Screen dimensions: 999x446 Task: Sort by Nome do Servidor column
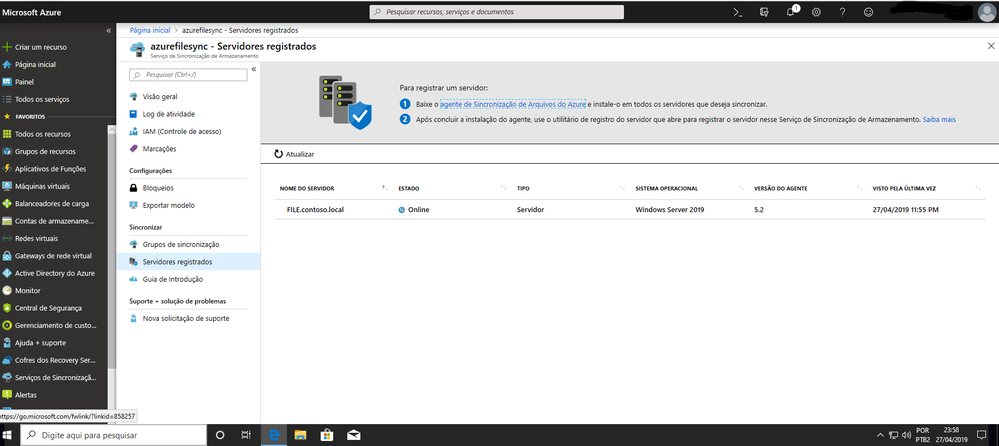coord(307,189)
